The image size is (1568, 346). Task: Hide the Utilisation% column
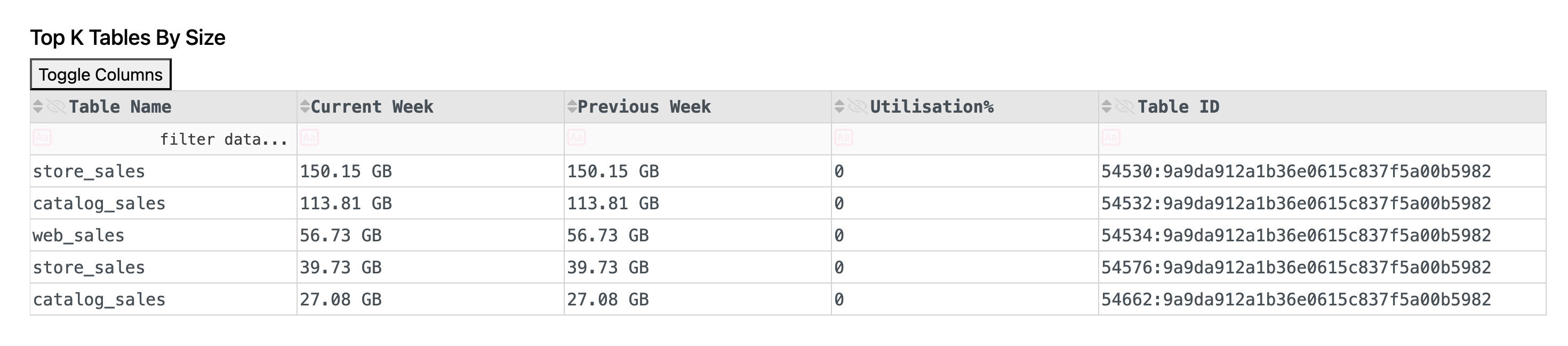click(x=857, y=107)
